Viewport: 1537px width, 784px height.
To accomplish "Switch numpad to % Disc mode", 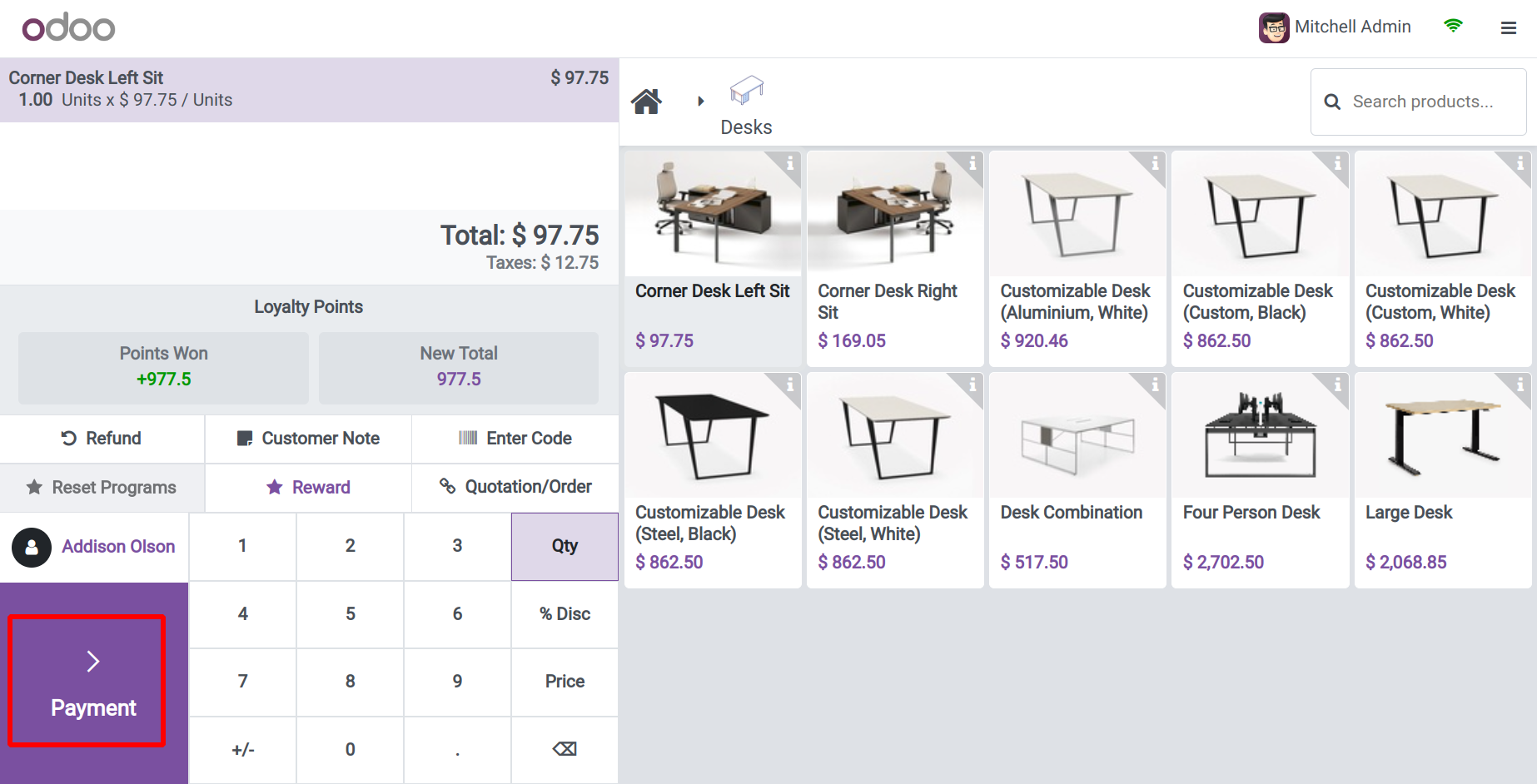I will pos(565,614).
